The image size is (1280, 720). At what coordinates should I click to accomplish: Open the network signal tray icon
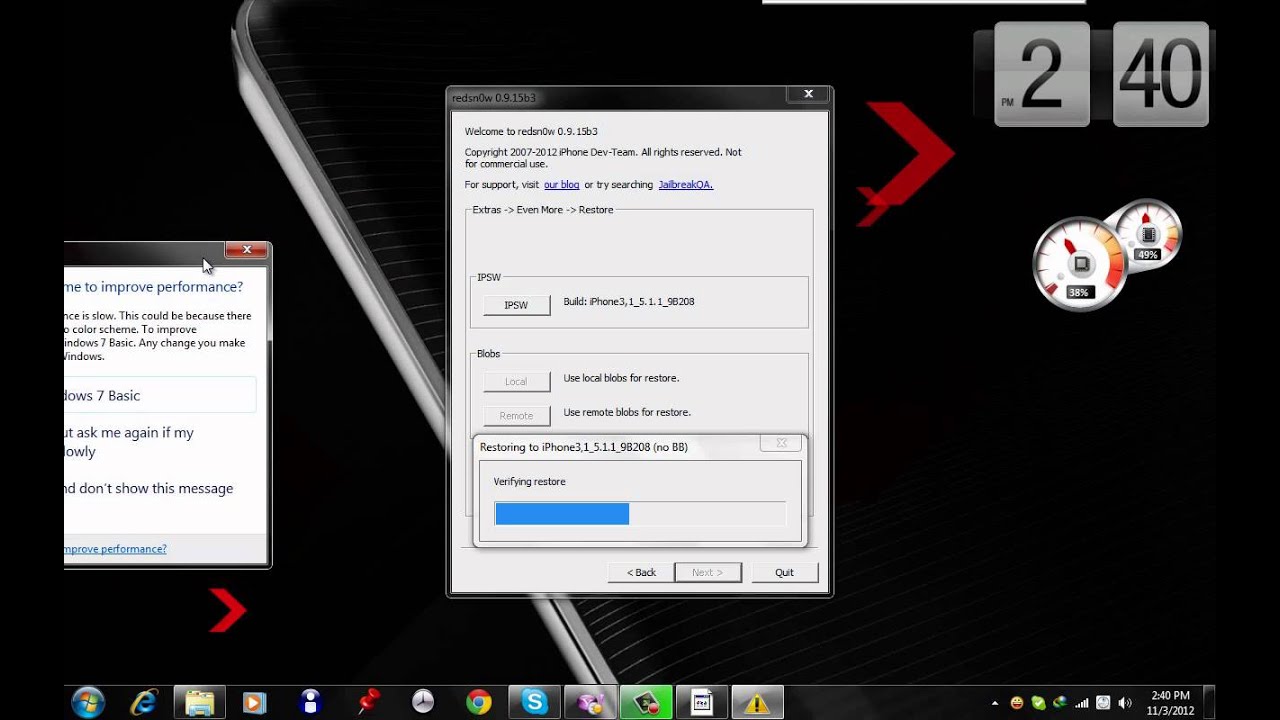1081,703
